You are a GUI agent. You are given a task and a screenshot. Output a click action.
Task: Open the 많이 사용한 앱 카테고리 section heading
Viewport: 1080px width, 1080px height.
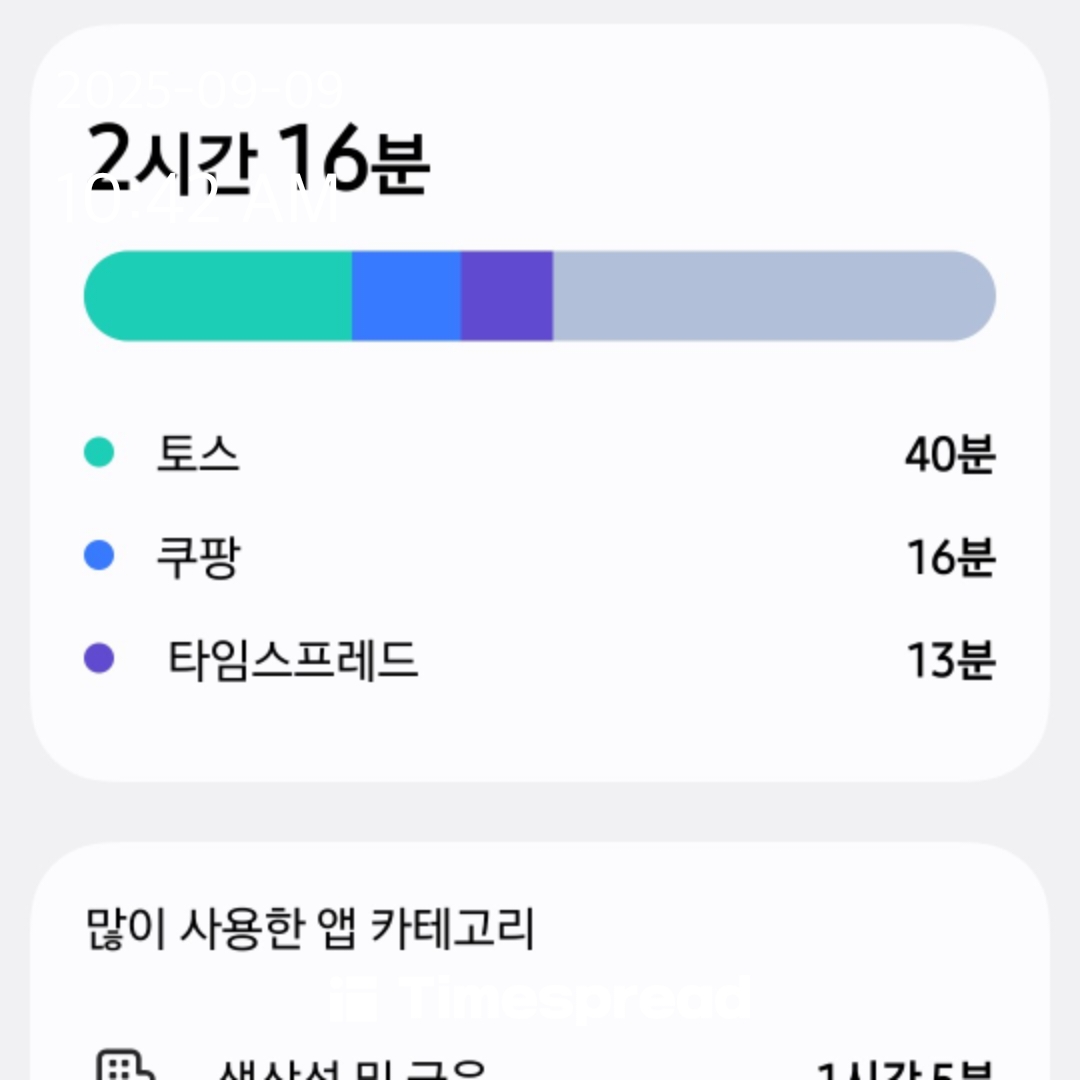[x=310, y=929]
